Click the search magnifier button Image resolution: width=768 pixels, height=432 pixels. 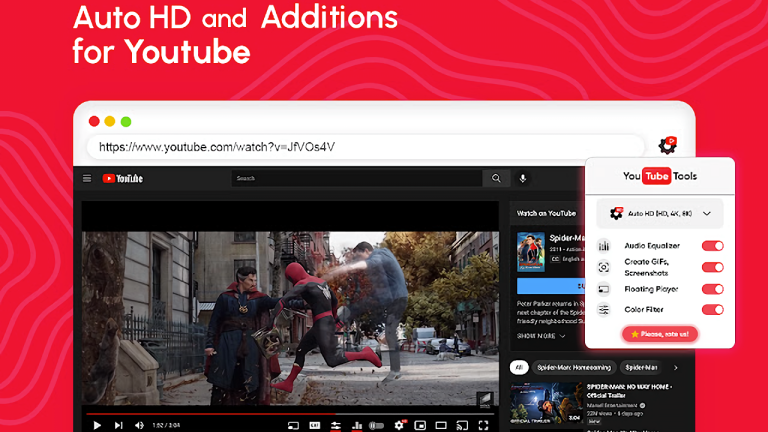[x=496, y=178]
